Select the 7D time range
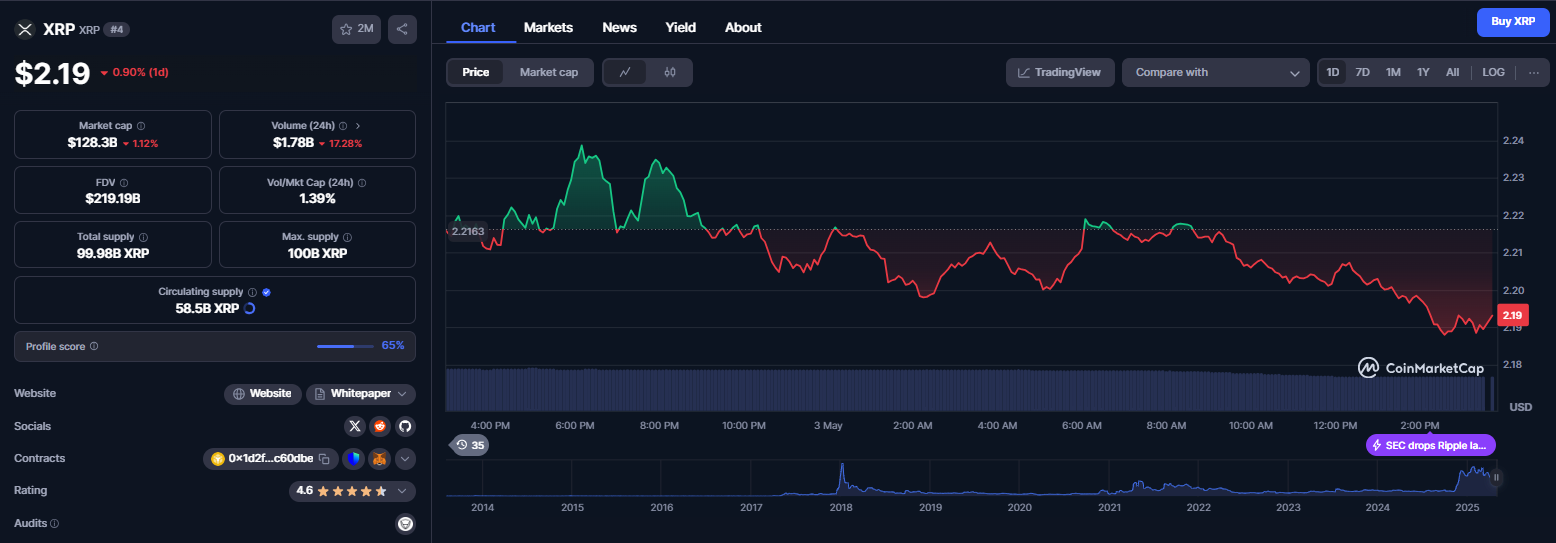Screen dimensions: 1556x543 1362,72
